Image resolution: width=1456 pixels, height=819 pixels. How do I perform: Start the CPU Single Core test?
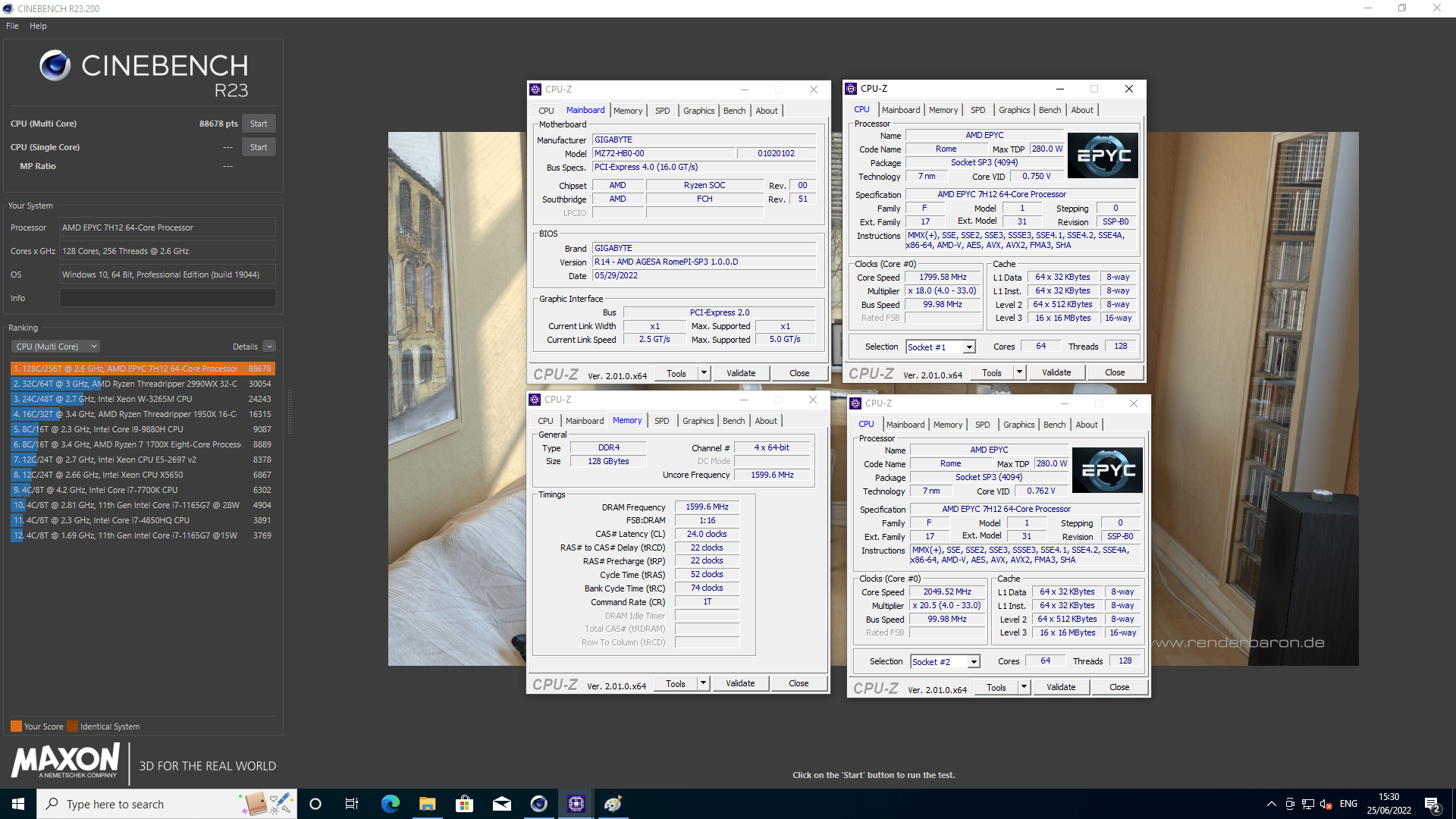pos(259,147)
